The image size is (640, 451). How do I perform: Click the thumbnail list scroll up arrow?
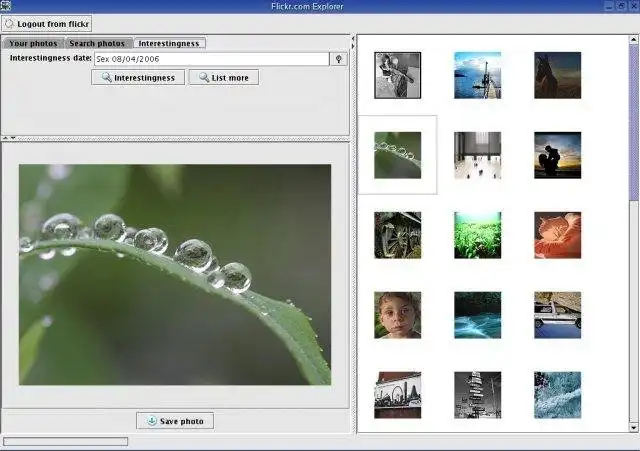tap(633, 40)
